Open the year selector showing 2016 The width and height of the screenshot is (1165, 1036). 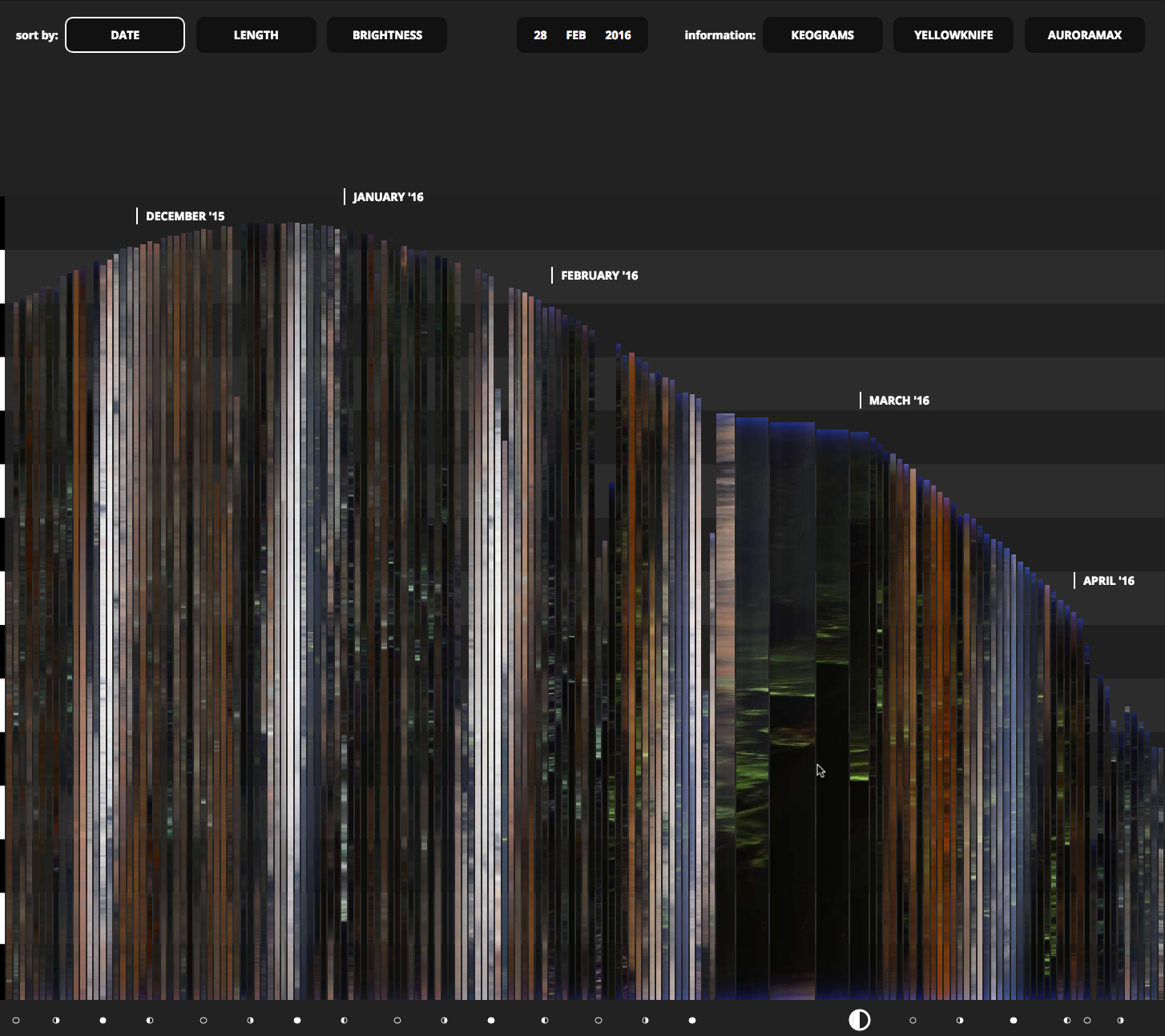[618, 35]
